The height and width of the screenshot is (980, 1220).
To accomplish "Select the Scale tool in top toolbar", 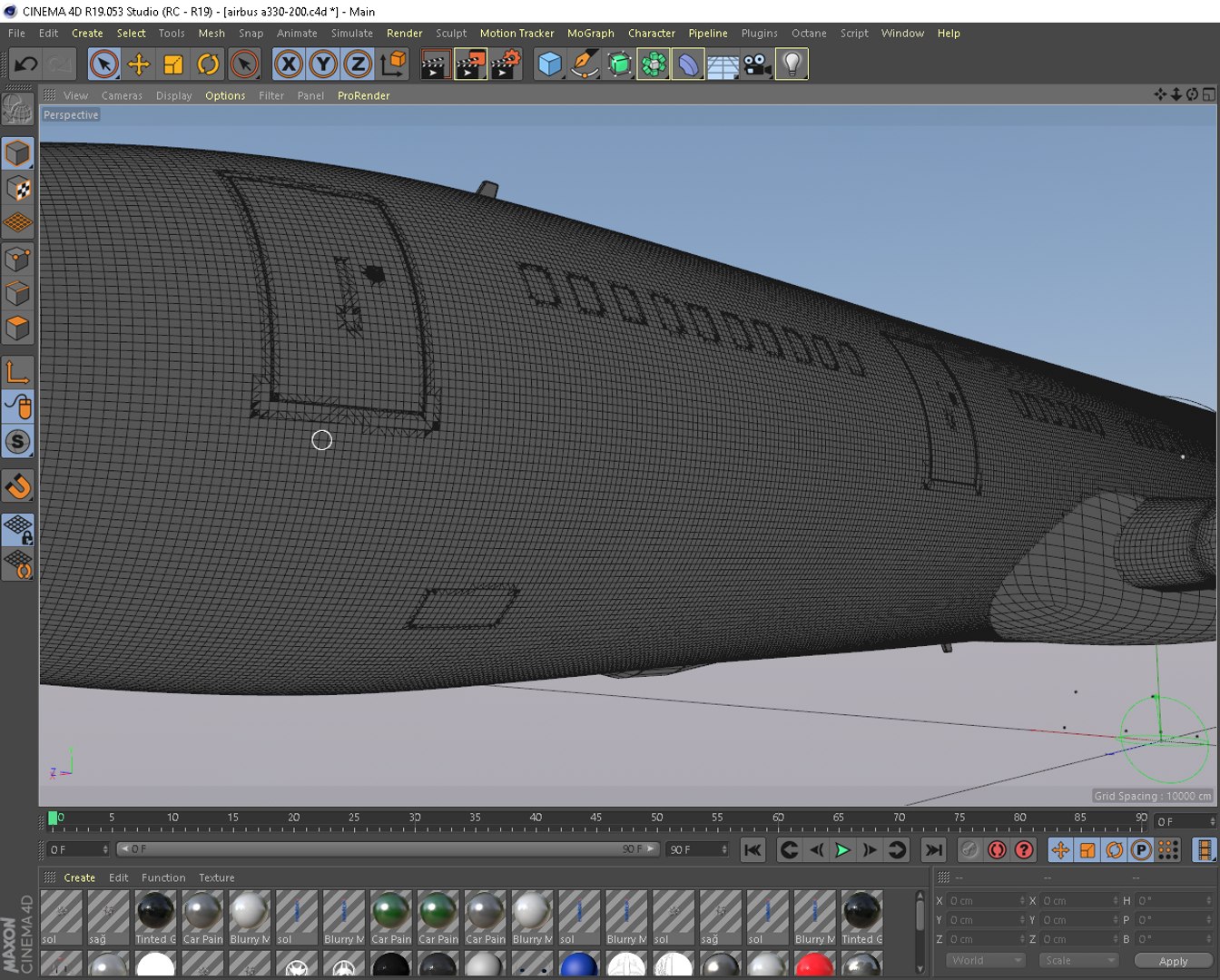I will [x=173, y=64].
